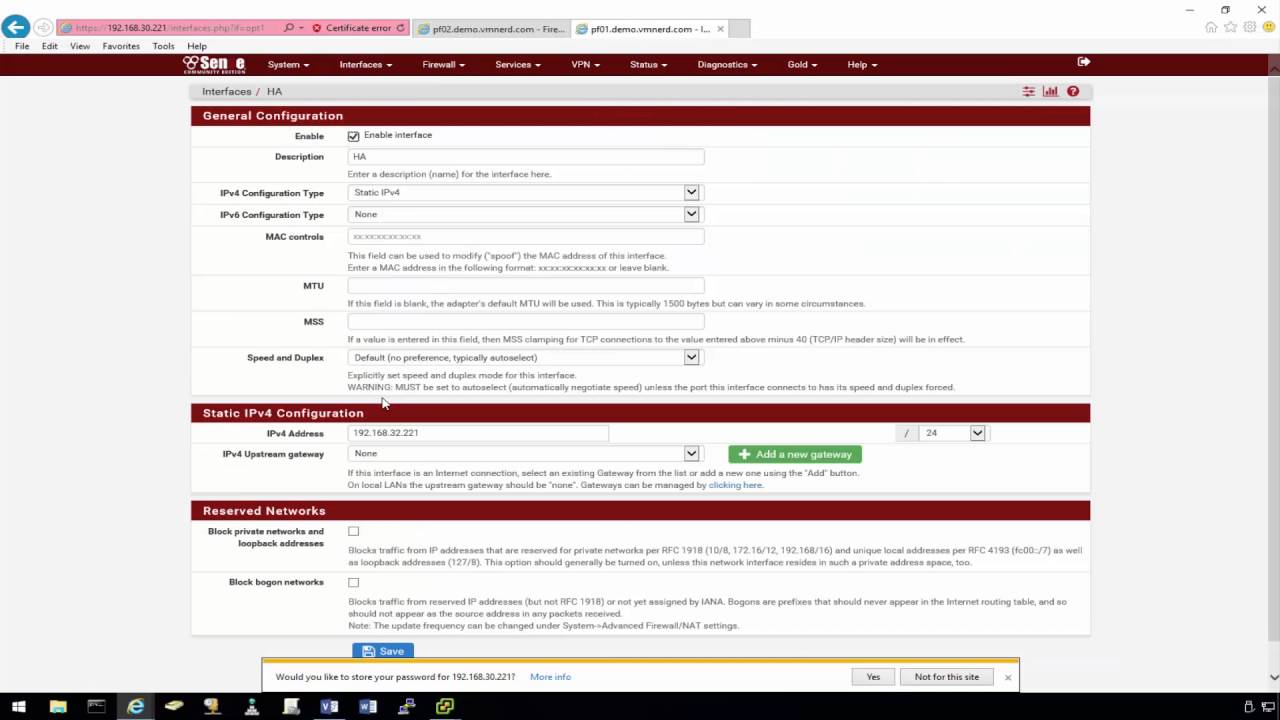Open File Explorer from the taskbar
The height and width of the screenshot is (720, 1280).
[58, 707]
